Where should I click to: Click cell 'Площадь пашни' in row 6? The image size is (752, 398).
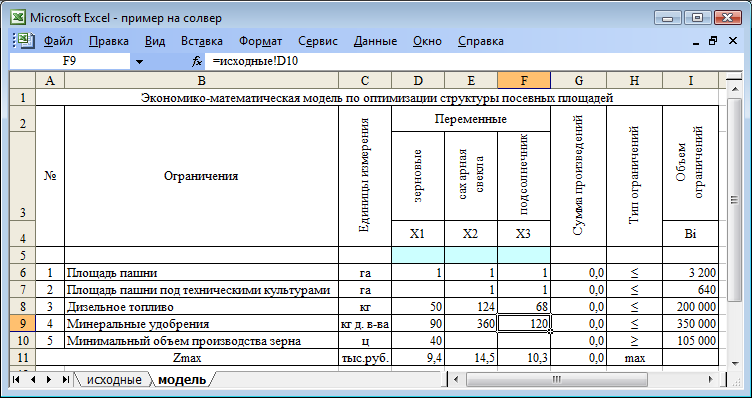click(201, 273)
